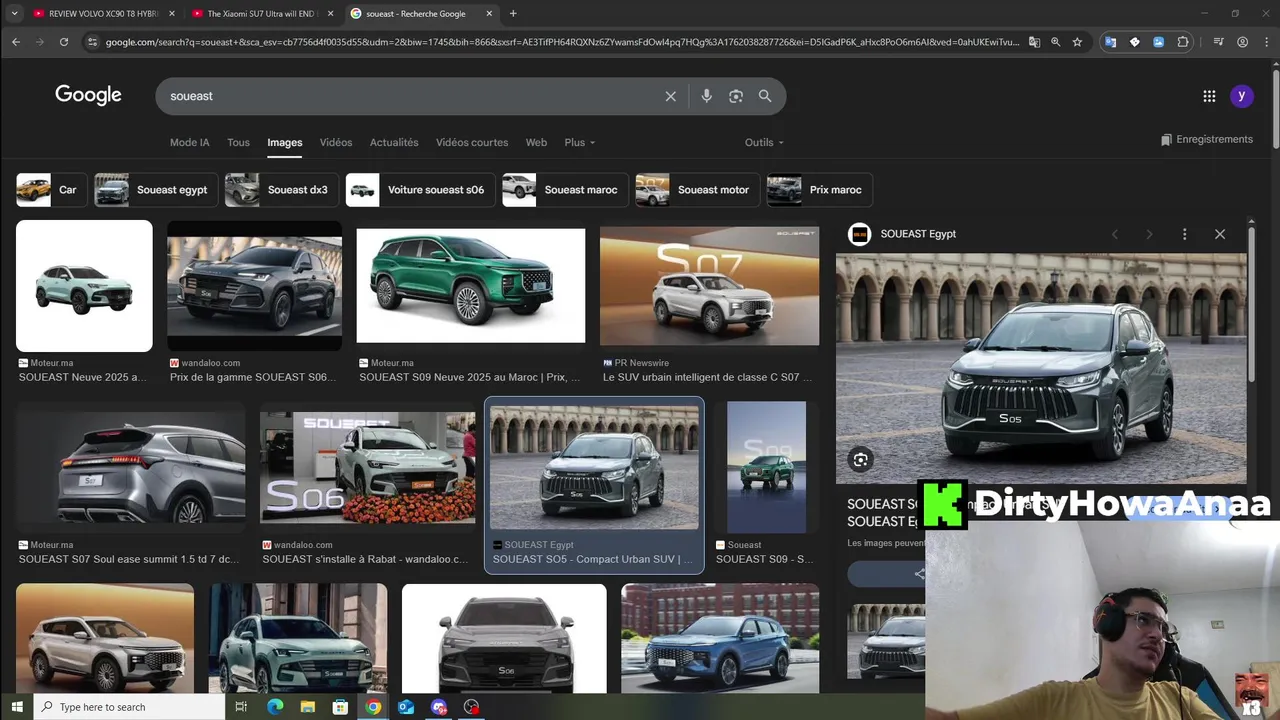Go to the Google homepage logo
The height and width of the screenshot is (720, 1280).
(88, 95)
